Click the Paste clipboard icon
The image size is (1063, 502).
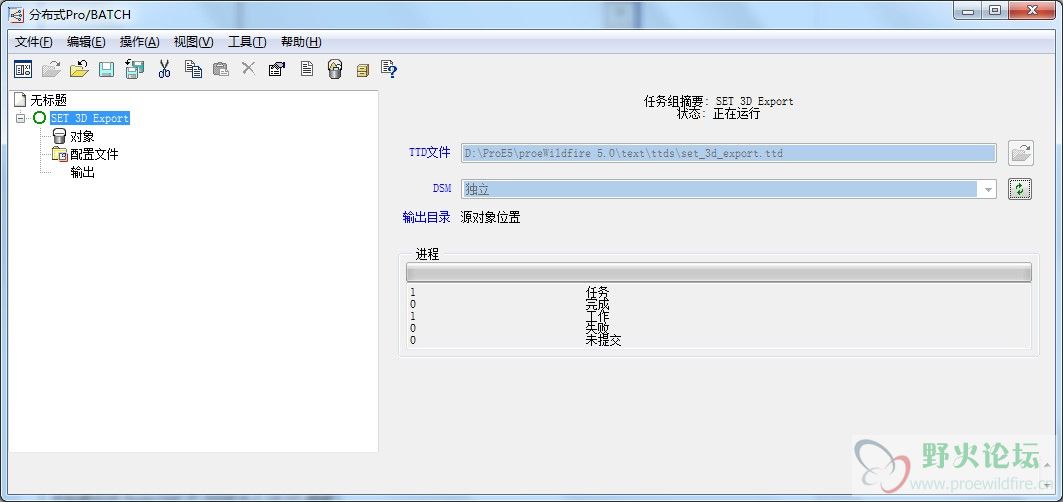coord(220,69)
